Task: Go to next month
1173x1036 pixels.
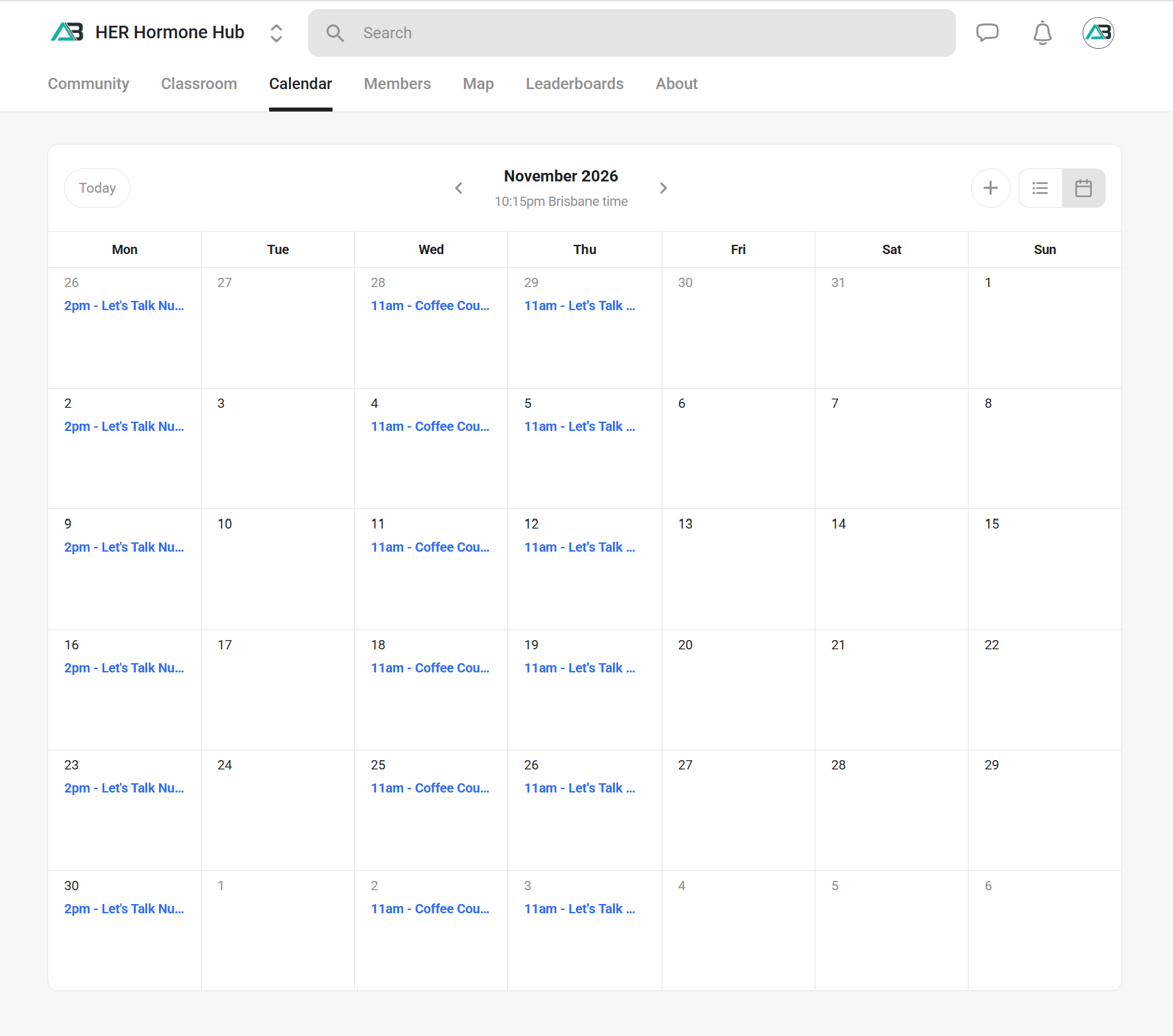Action: pyautogui.click(x=664, y=188)
